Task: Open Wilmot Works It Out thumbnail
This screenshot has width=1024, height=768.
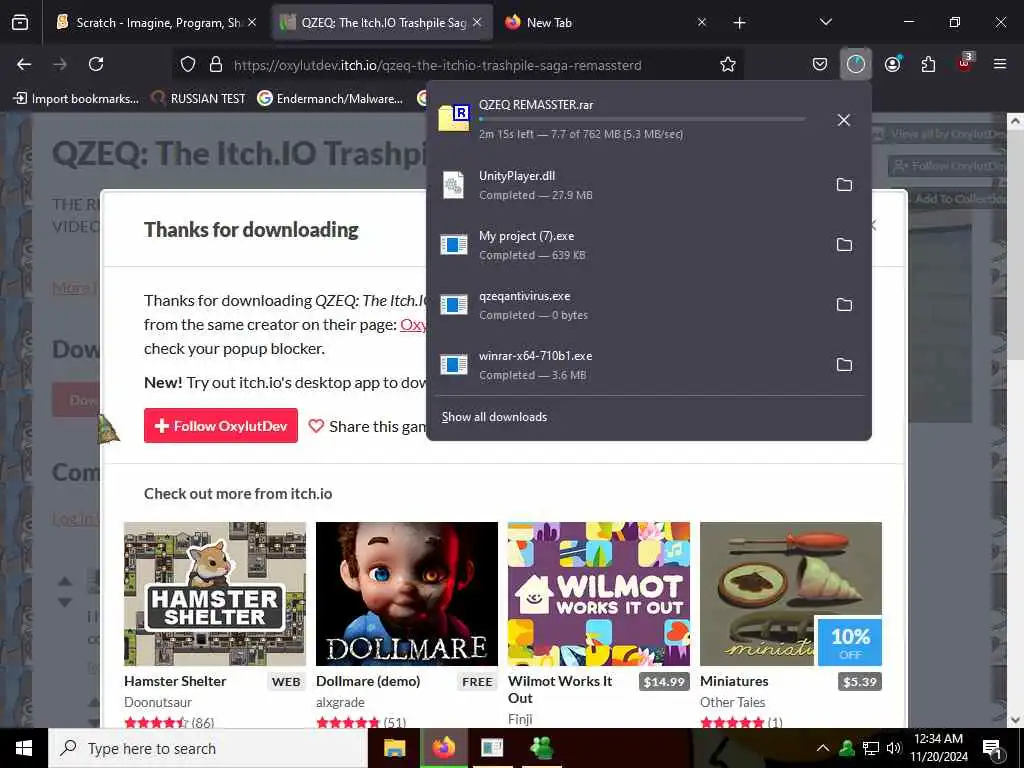Action: 599,594
